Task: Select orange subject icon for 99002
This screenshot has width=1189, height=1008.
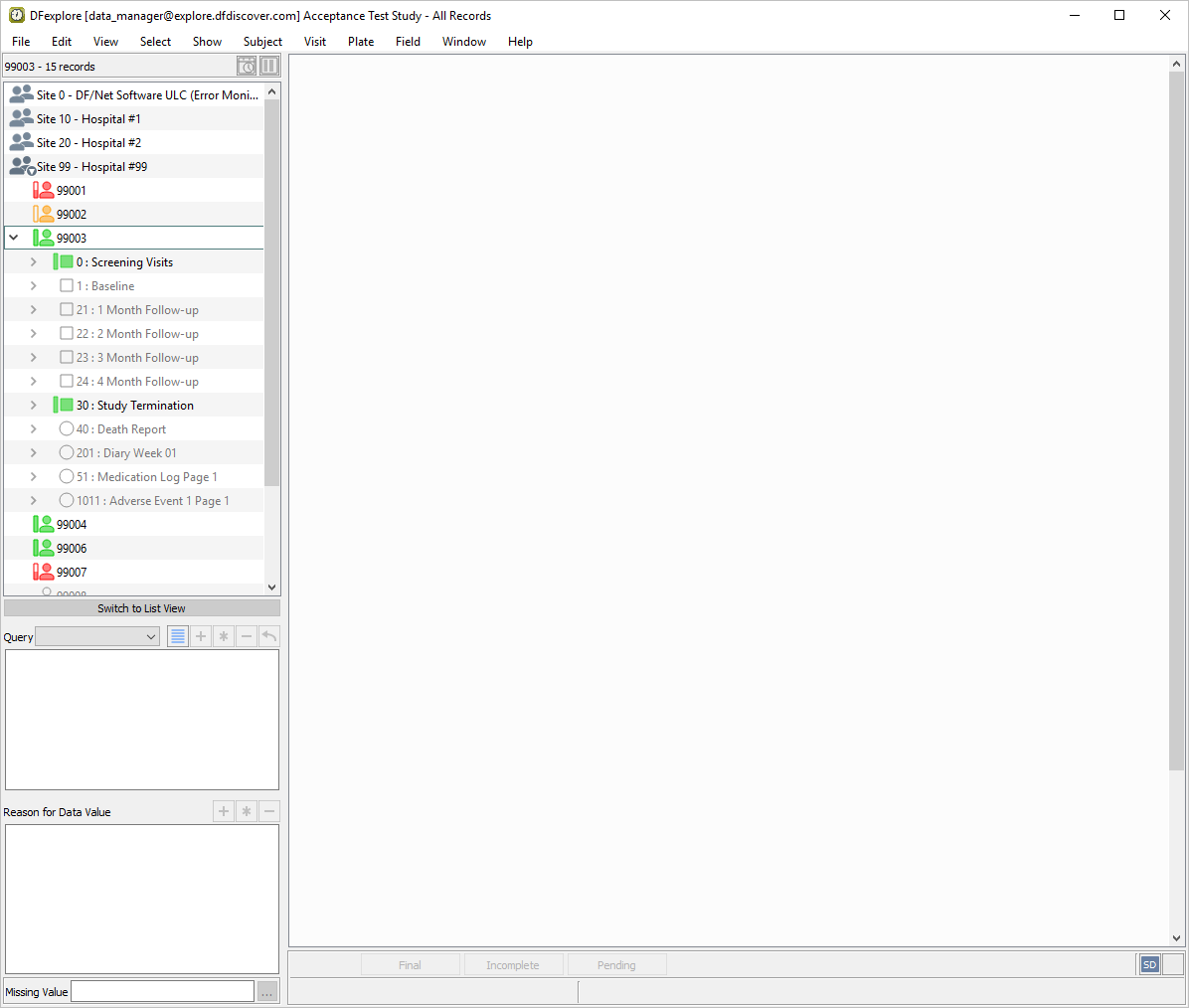Action: (43, 214)
